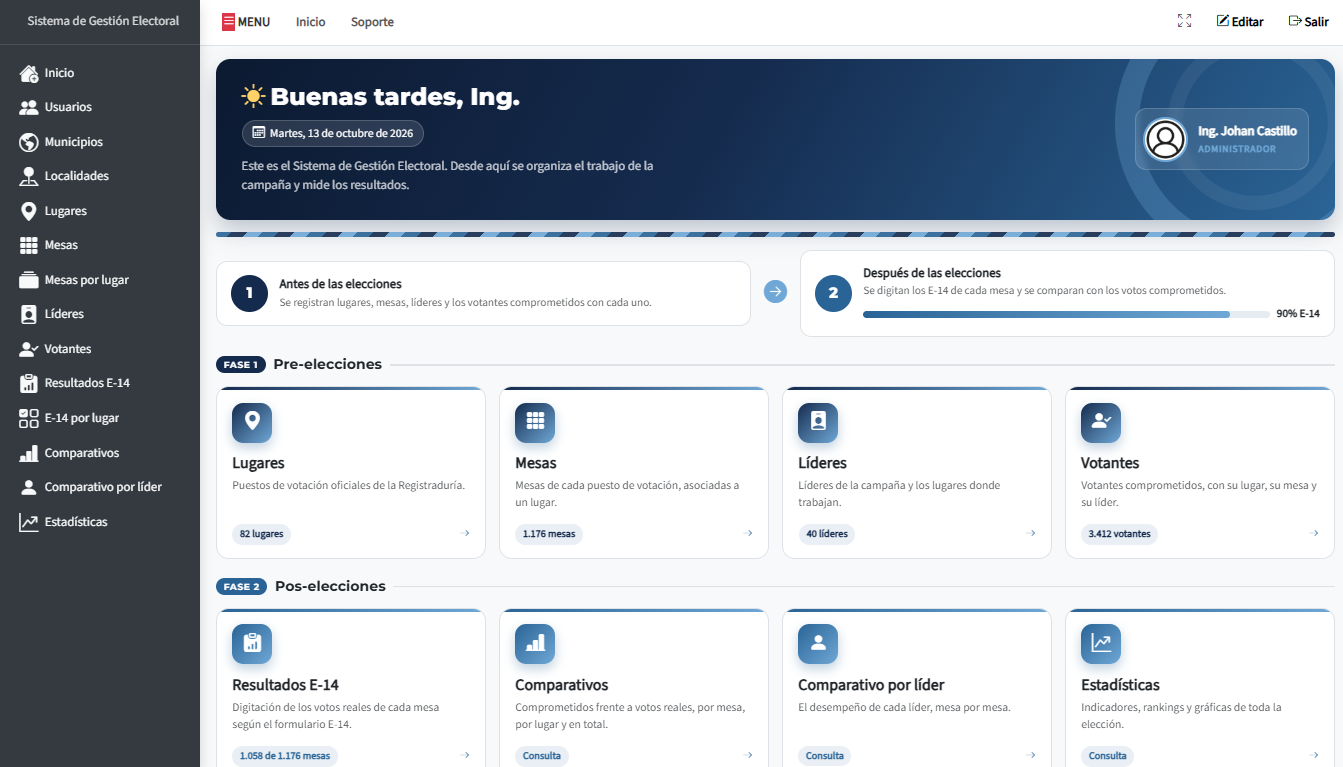The height and width of the screenshot is (767, 1343).
Task: Click the Estadísticas card chart icon
Action: pyautogui.click(x=1101, y=644)
